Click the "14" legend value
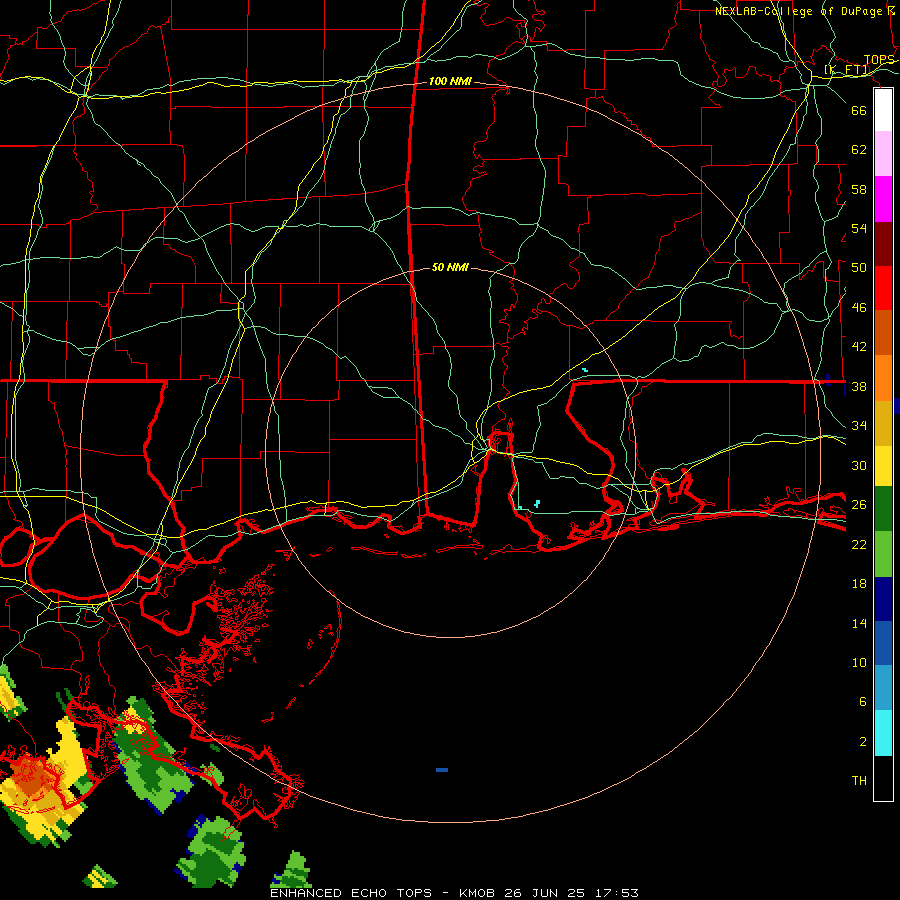The image size is (900, 900). [859, 623]
